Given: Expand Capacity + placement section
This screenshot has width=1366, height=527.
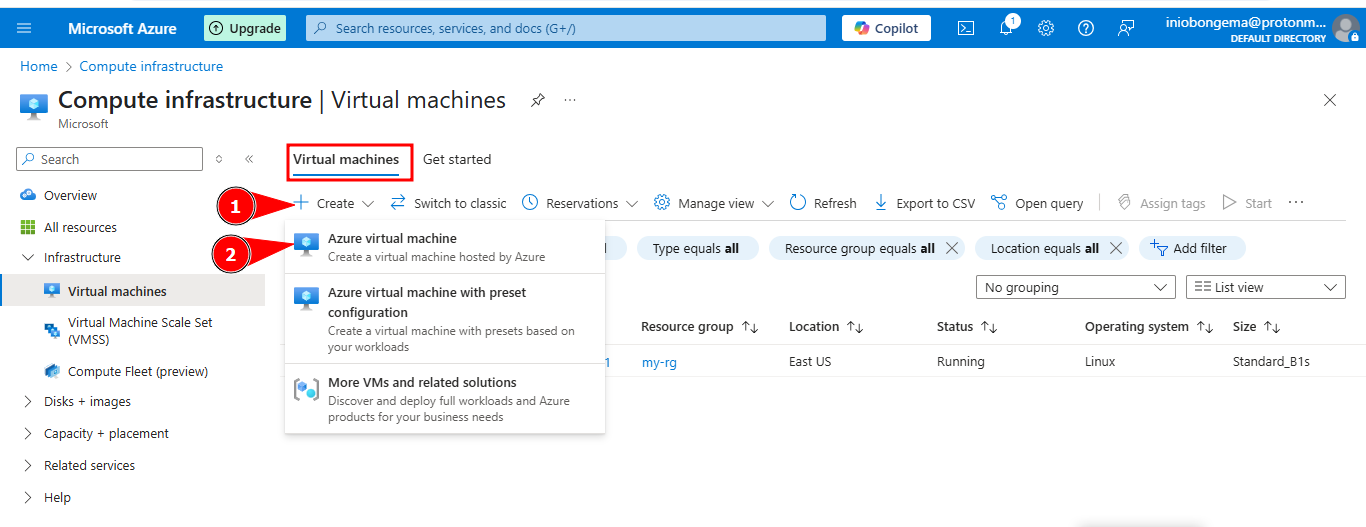Looking at the screenshot, I should [x=27, y=433].
